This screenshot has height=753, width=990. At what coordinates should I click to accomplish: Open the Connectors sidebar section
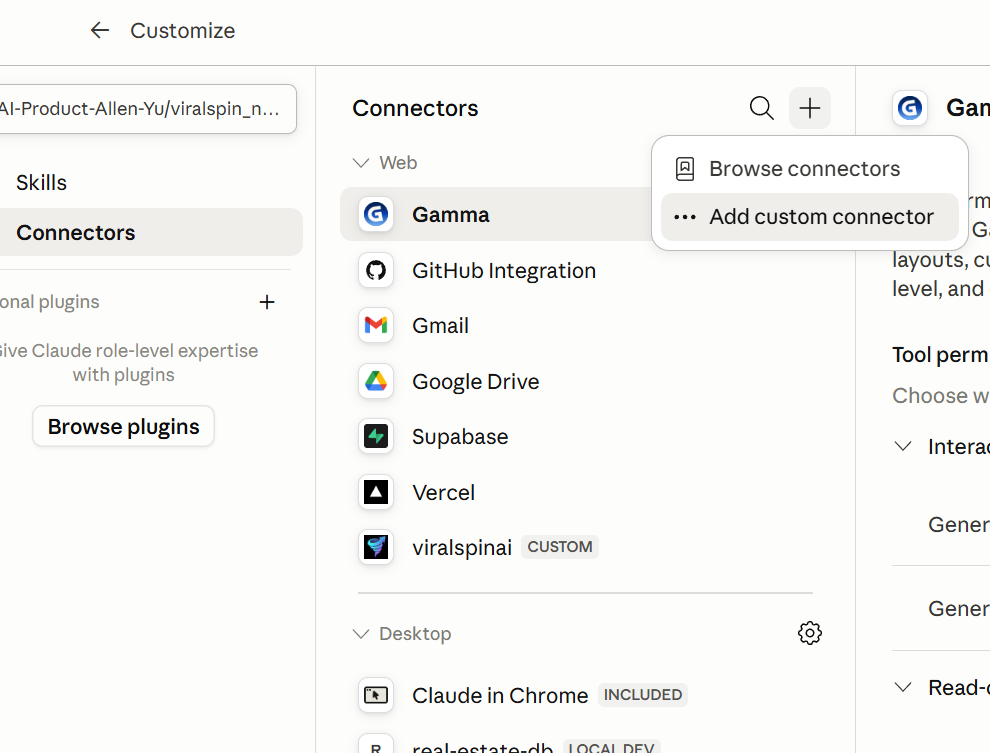point(150,232)
